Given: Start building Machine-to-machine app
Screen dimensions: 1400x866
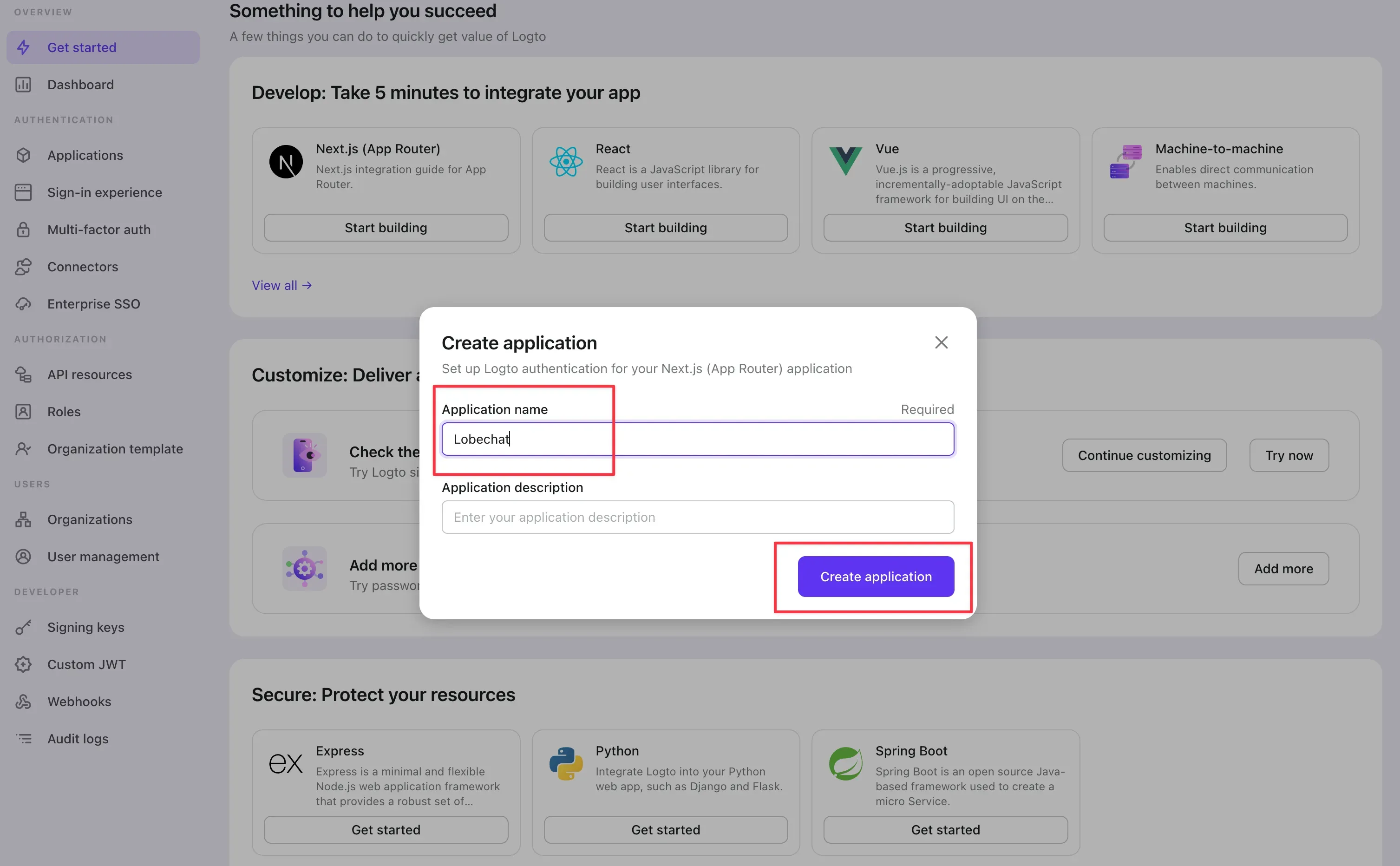Looking at the screenshot, I should (x=1225, y=228).
